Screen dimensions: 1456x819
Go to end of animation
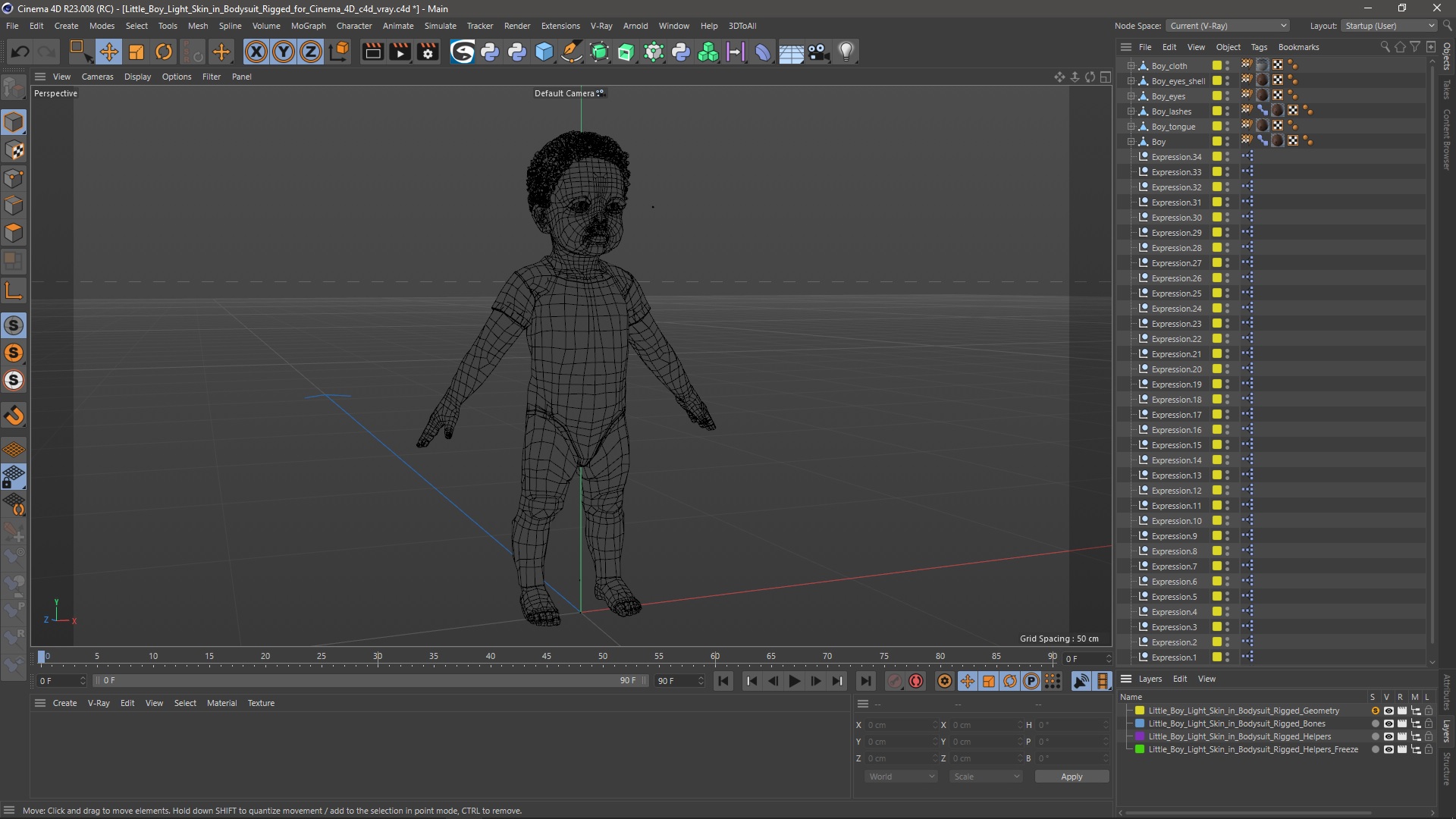coord(865,681)
